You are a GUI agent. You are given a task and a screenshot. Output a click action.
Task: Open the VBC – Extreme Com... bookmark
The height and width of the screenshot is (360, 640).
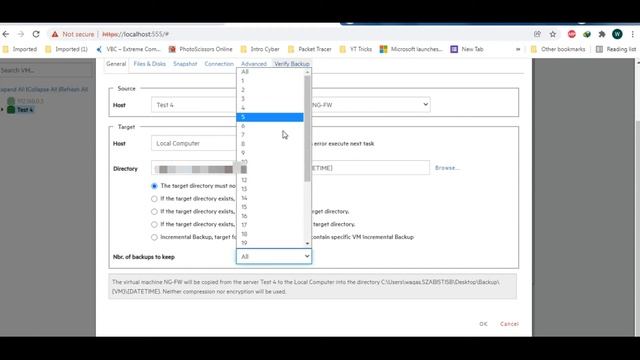(129, 49)
